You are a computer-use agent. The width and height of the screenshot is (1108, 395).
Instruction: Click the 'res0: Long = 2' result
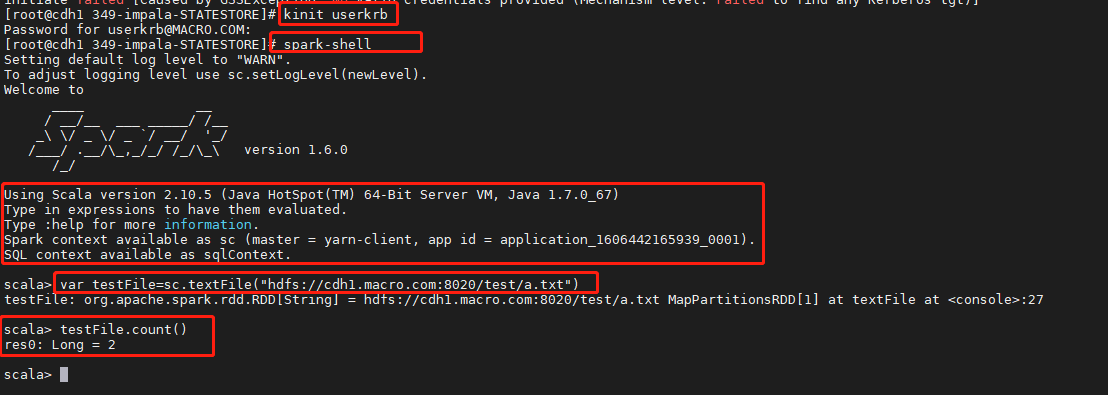pos(59,345)
